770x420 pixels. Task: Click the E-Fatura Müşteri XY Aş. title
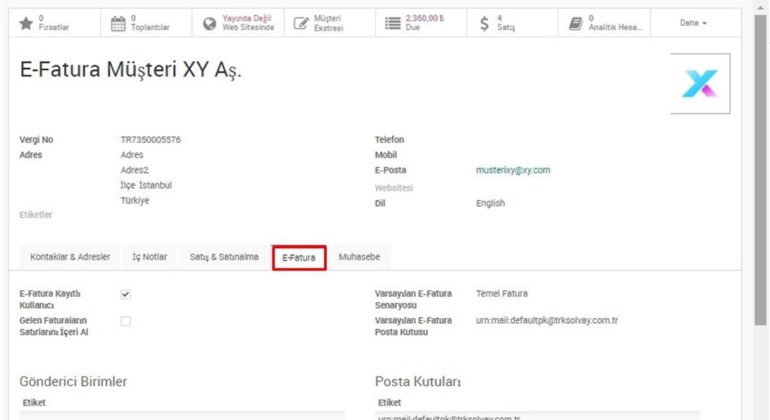tap(131, 70)
